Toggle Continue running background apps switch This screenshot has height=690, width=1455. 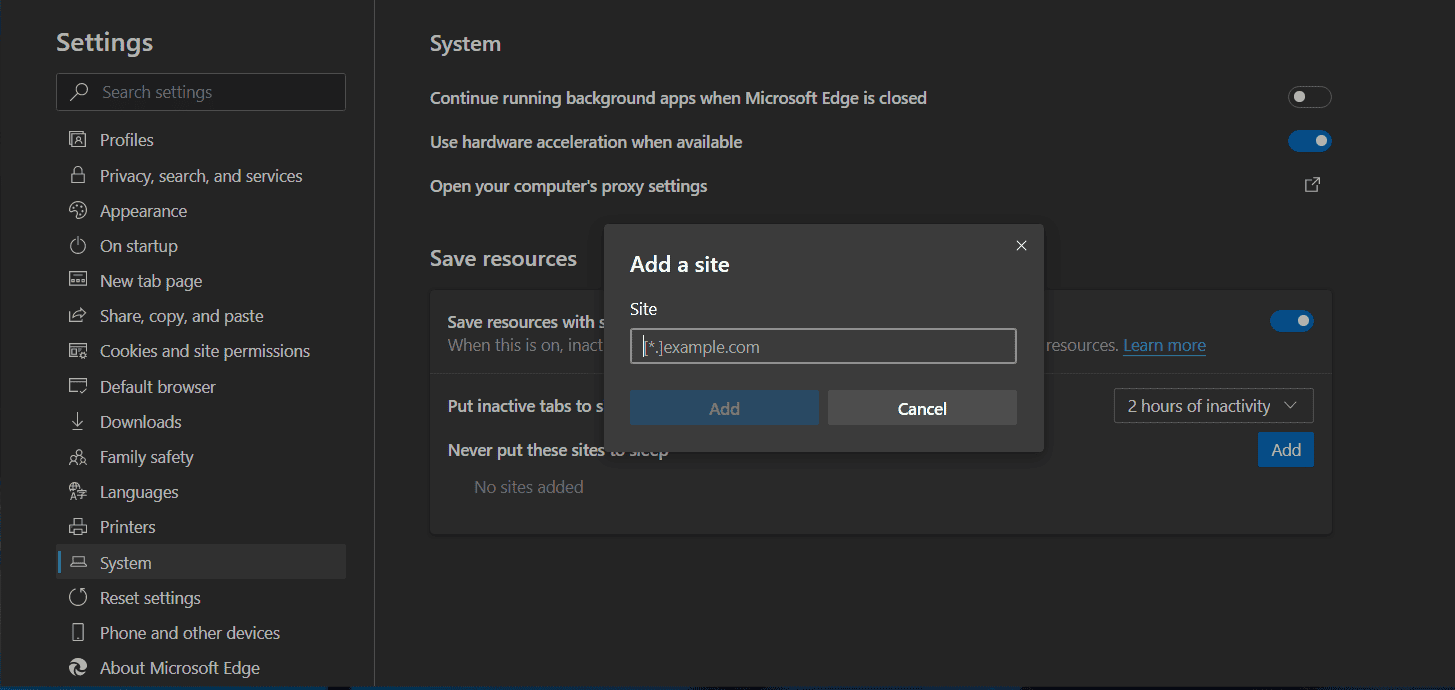coord(1309,97)
